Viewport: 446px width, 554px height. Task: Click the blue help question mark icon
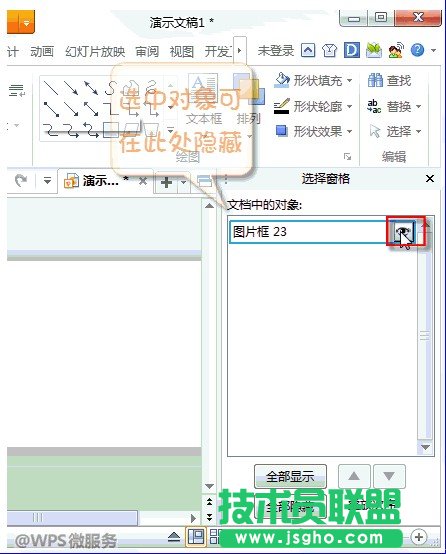click(417, 50)
